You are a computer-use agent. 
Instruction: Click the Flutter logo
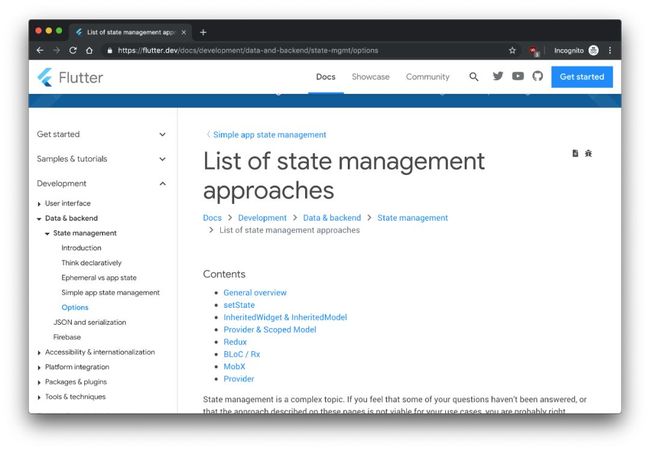[70, 78]
